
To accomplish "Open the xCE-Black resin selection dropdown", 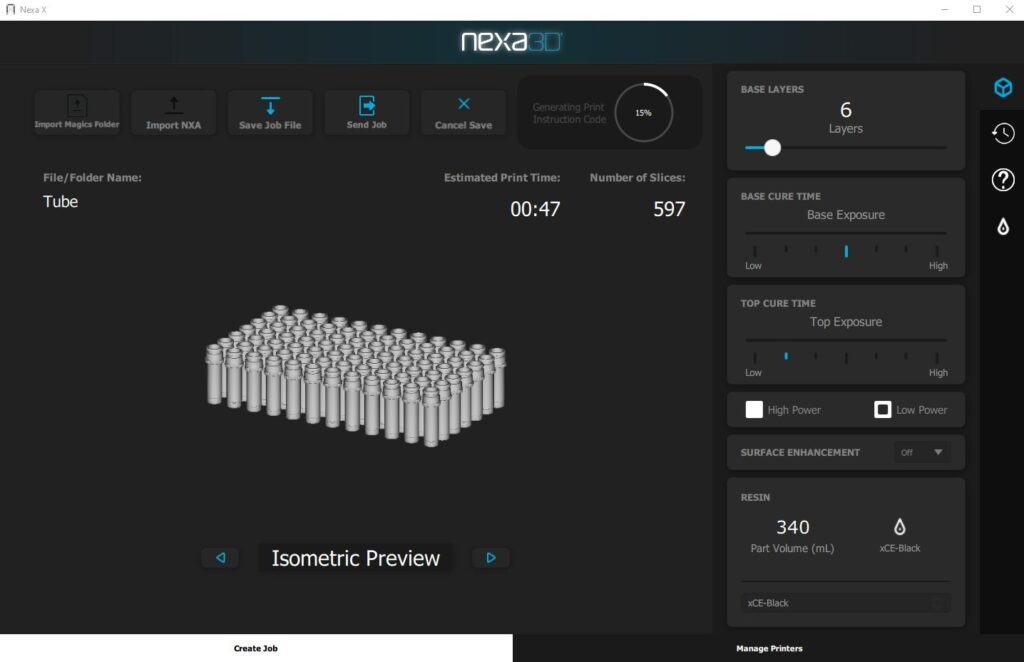I will [845, 603].
